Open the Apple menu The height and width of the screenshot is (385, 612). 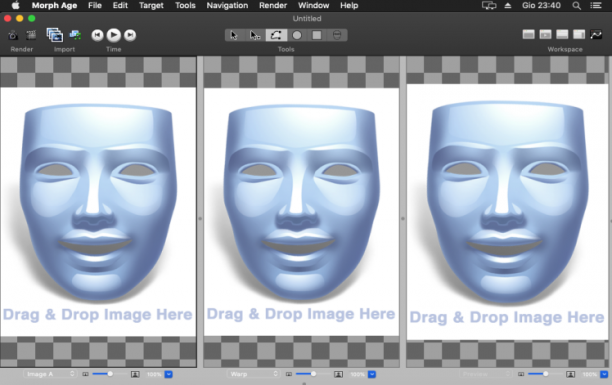[15, 5]
